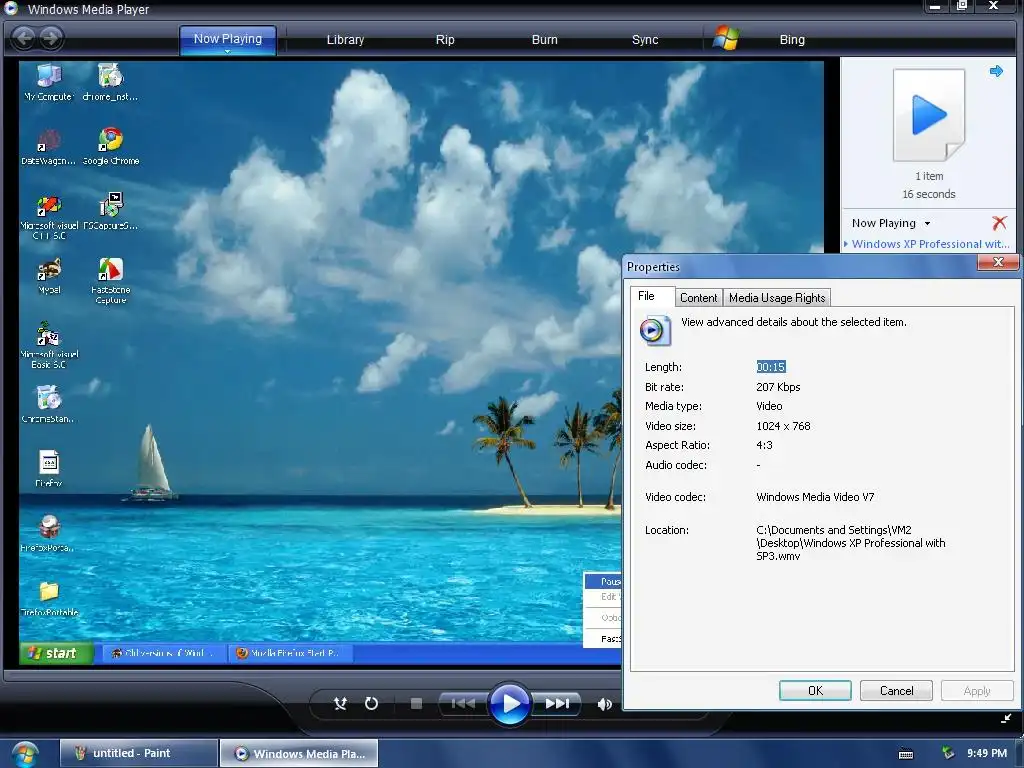Switch to the Content tab in Properties
This screenshot has height=768, width=1024.
click(x=698, y=298)
